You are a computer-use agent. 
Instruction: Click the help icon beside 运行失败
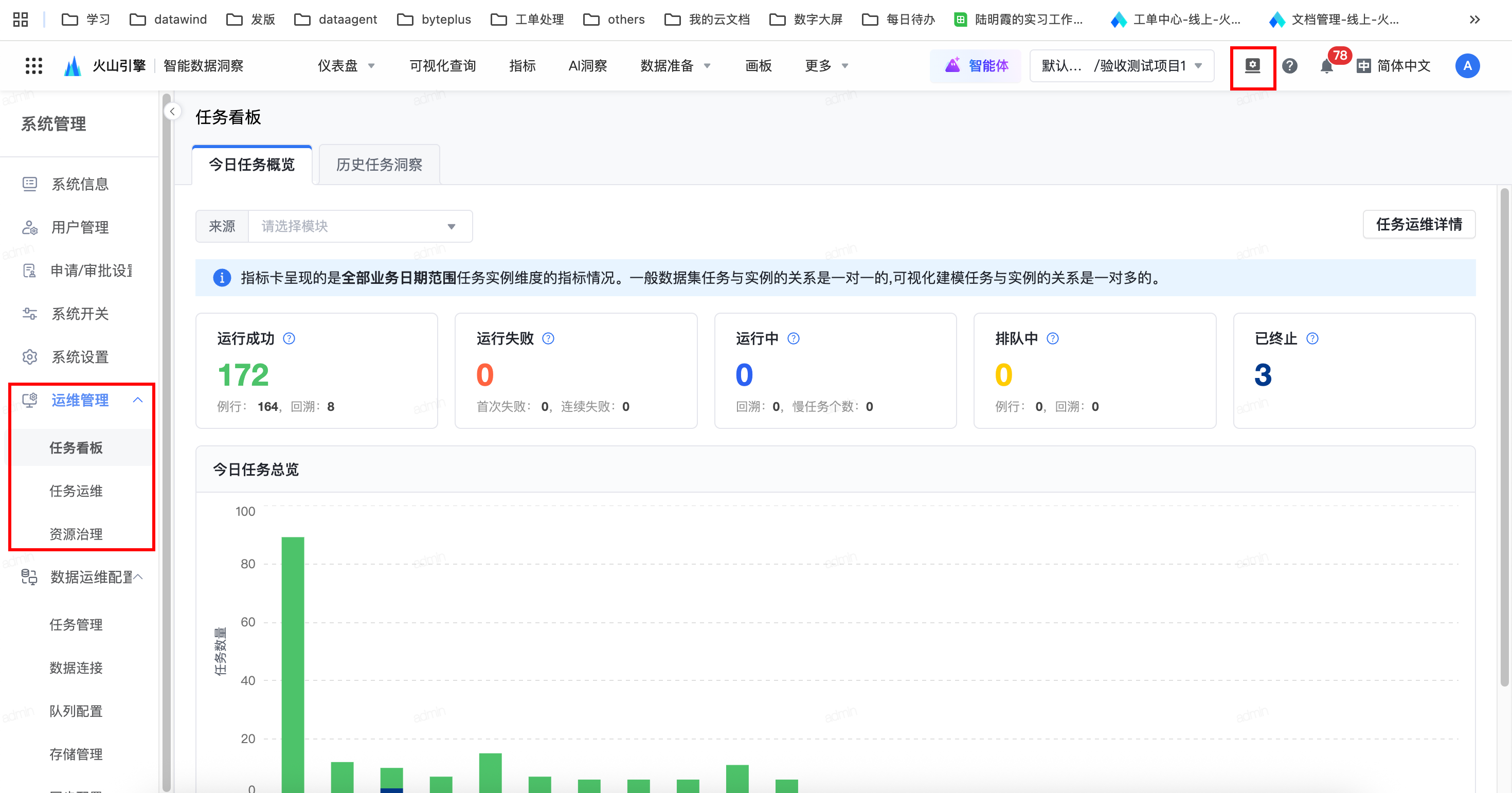(x=548, y=339)
